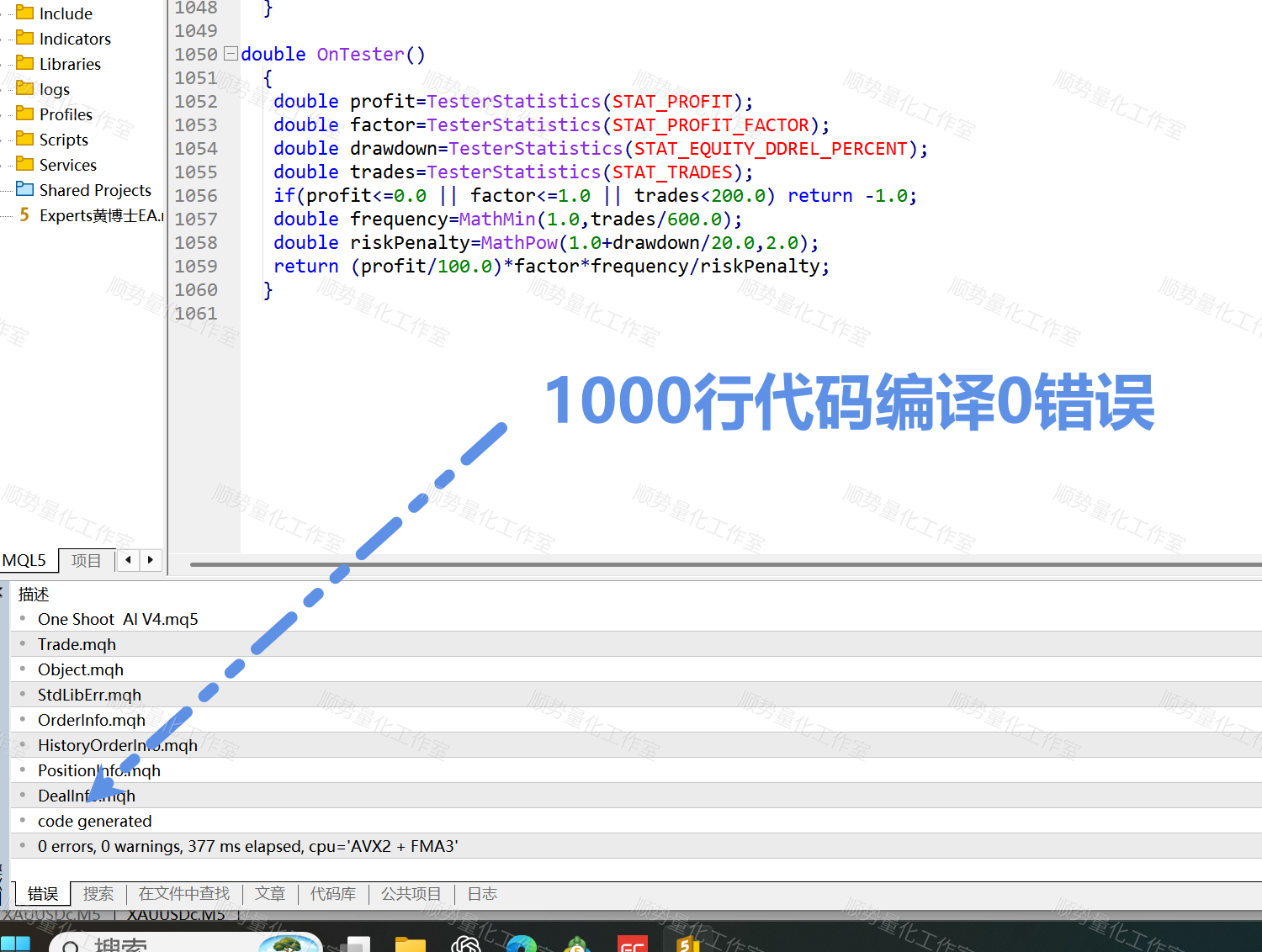This screenshot has width=1262, height=952.
Task: Open the 公共项目 tab
Action: (x=411, y=894)
